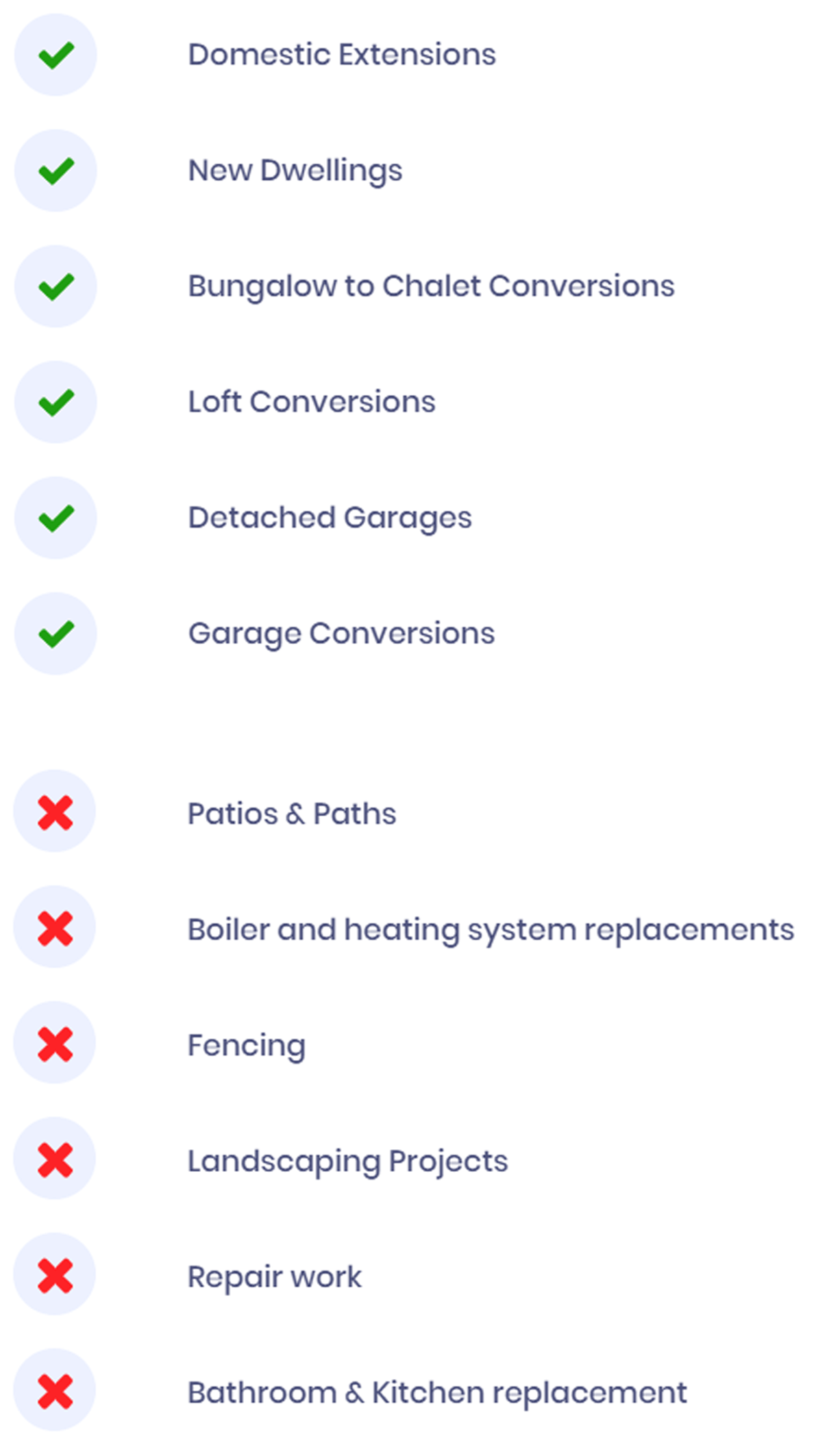The image size is (816, 1456).
Task: Click the Garage Conversions label
Action: pos(341,633)
